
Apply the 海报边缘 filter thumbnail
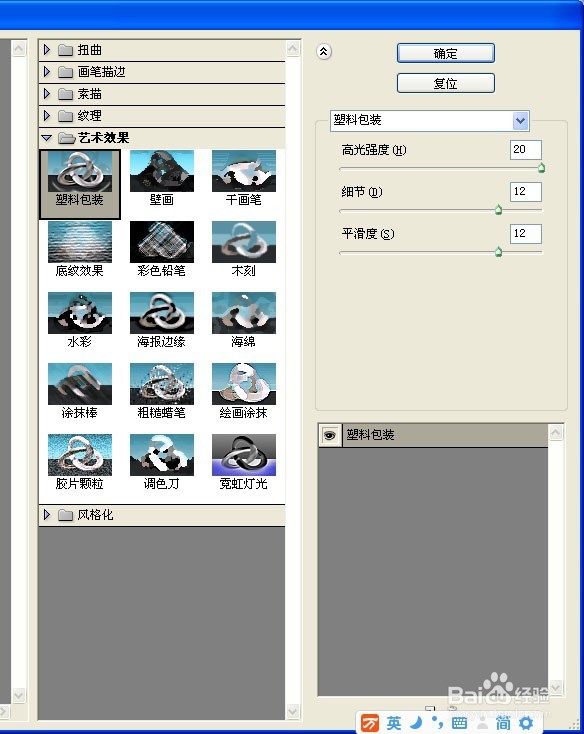pos(162,313)
